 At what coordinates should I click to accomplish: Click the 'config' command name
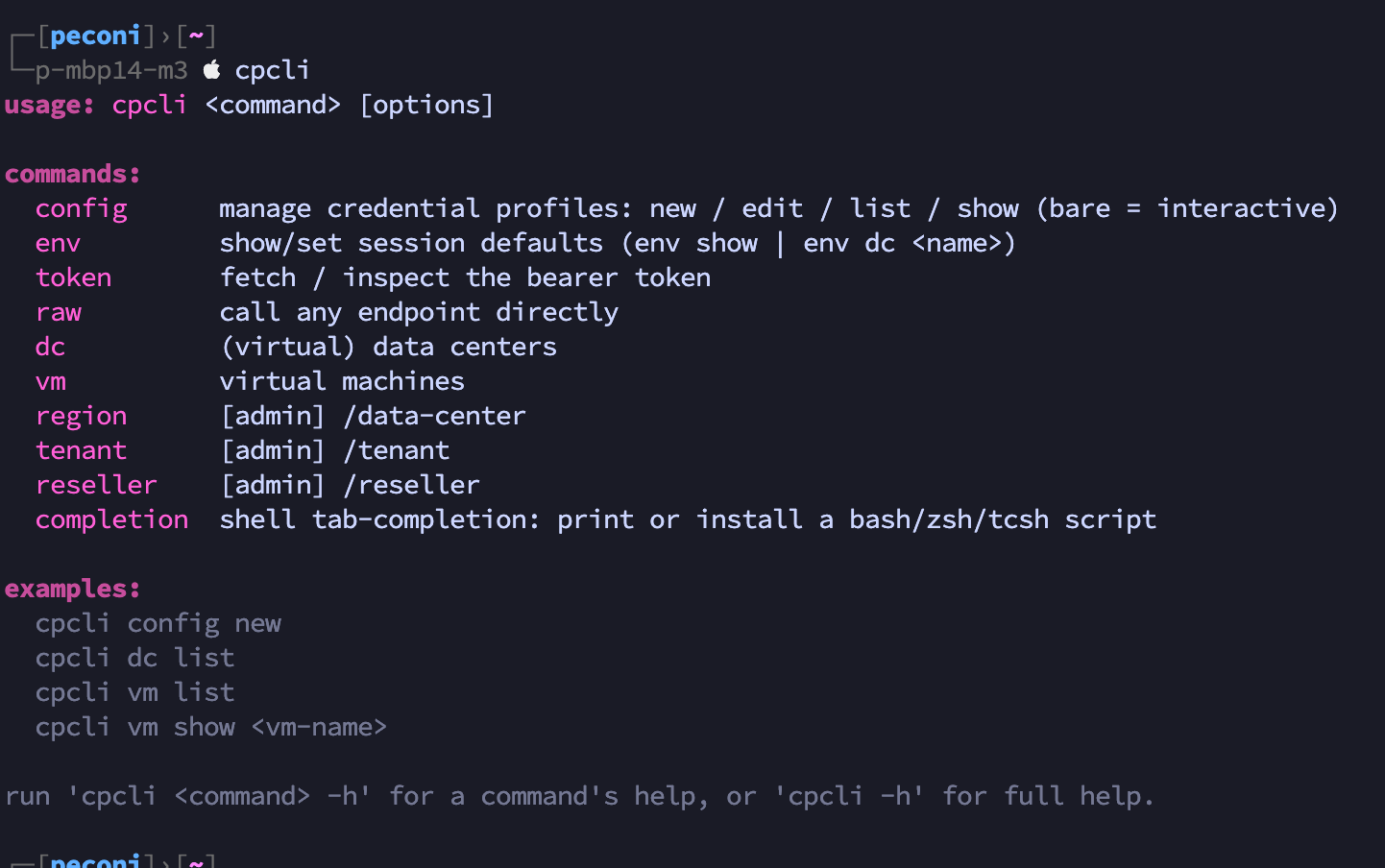(x=82, y=209)
